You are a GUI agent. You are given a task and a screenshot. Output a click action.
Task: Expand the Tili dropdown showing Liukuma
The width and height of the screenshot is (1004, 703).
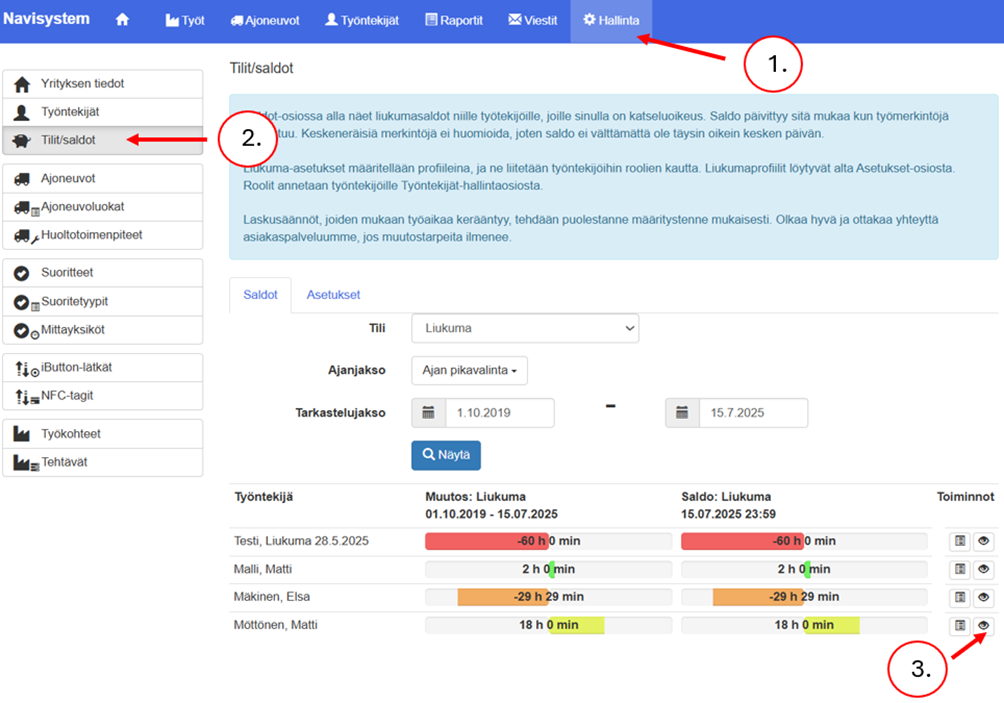pyautogui.click(x=525, y=328)
